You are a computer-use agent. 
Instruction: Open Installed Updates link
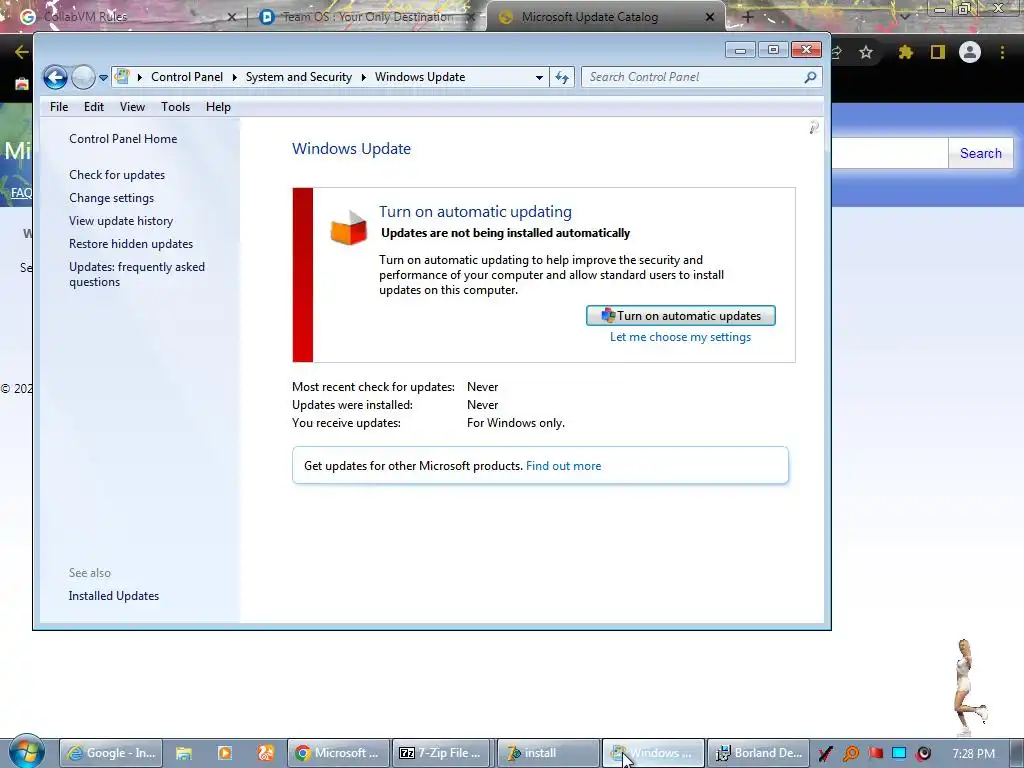[x=114, y=596]
